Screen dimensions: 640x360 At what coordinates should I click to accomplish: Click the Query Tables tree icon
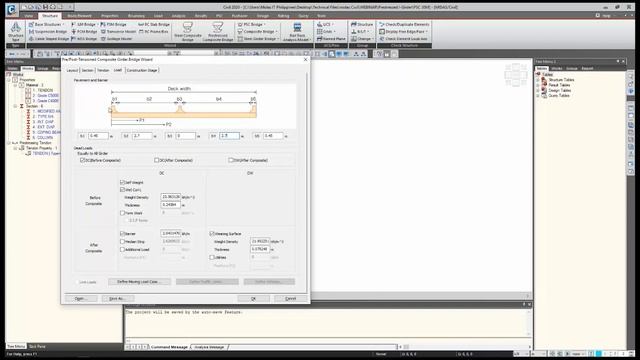tap(544, 96)
